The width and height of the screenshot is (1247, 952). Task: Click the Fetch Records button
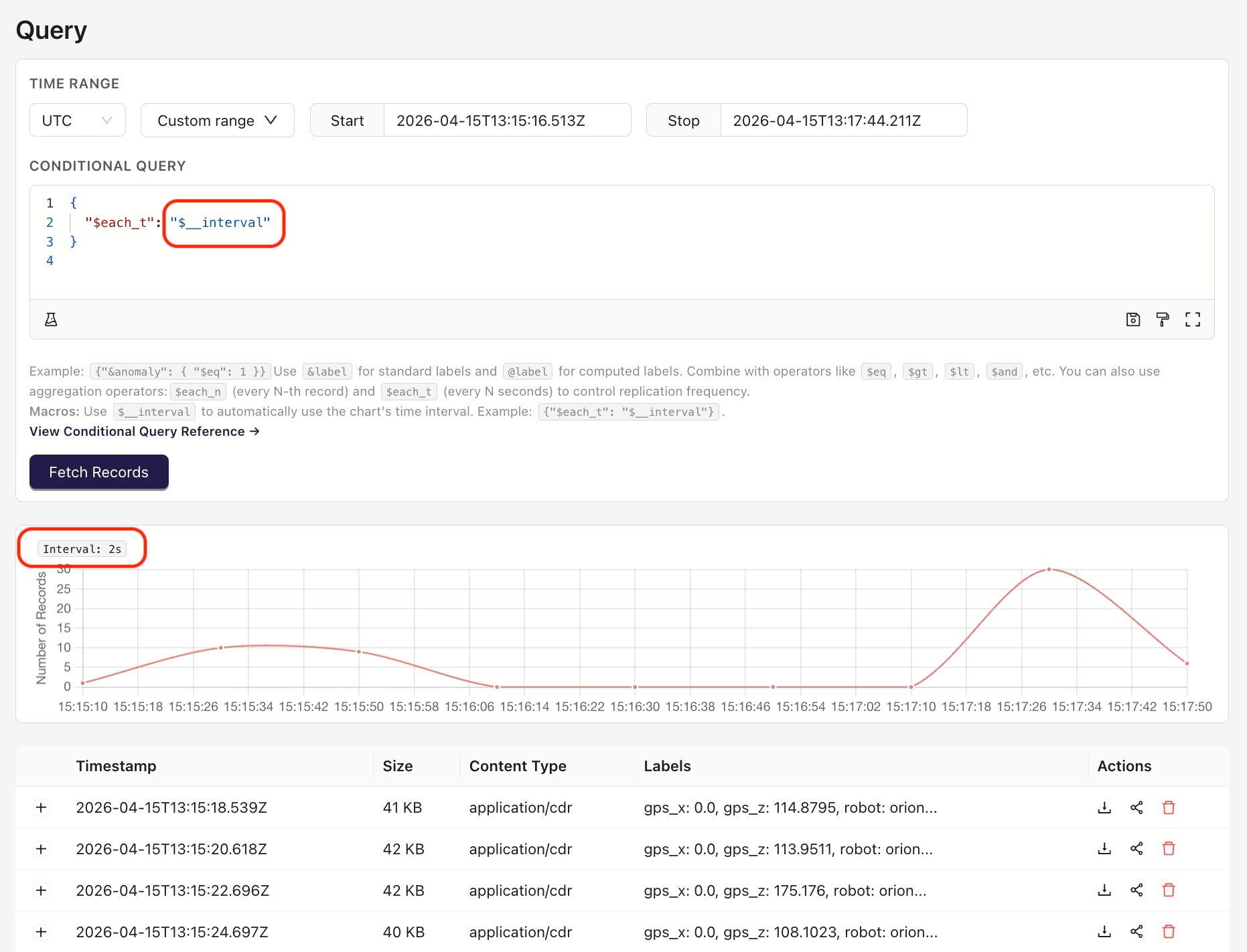pos(98,472)
